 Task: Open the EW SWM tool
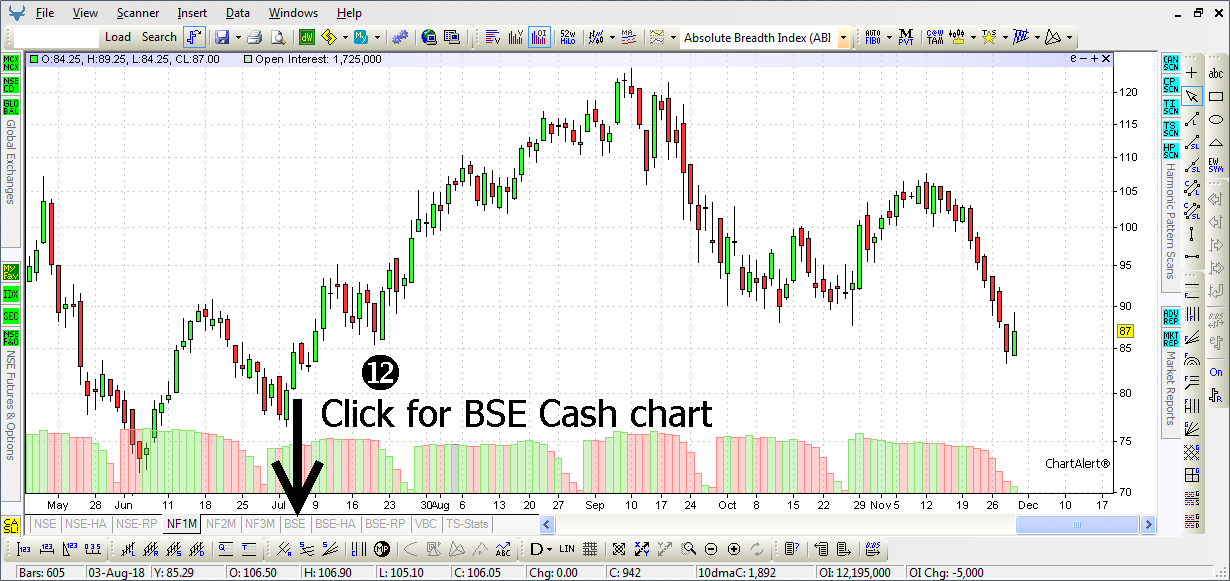(1216, 166)
